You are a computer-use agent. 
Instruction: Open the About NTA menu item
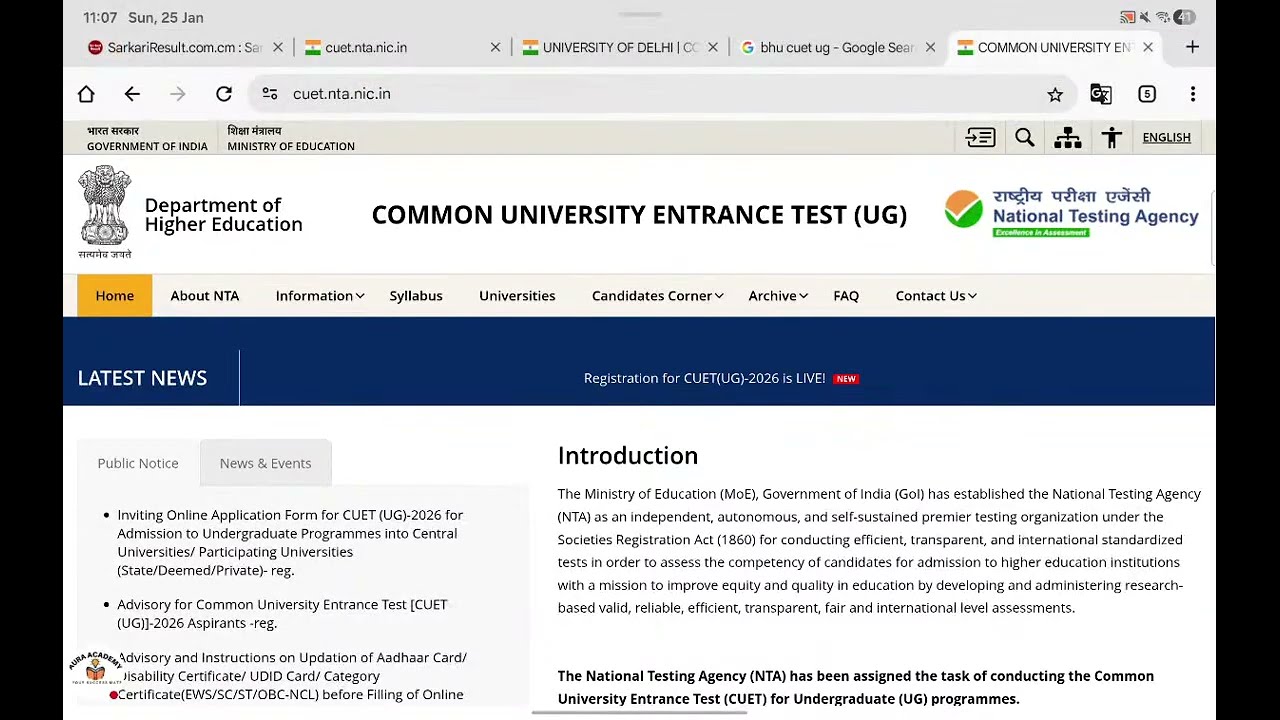205,296
